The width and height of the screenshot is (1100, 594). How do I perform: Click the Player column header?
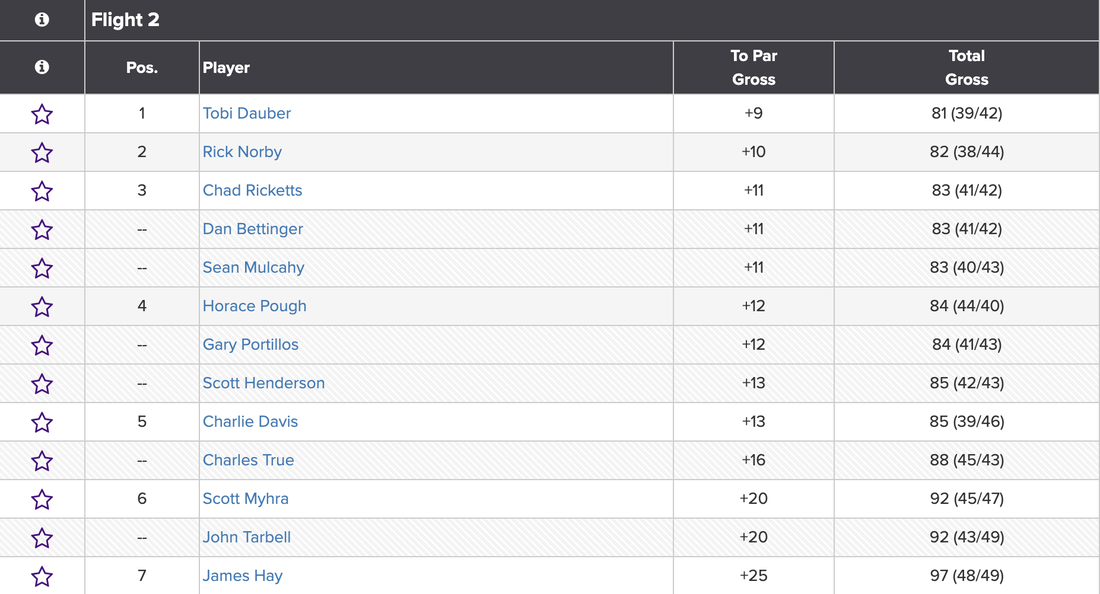point(227,68)
